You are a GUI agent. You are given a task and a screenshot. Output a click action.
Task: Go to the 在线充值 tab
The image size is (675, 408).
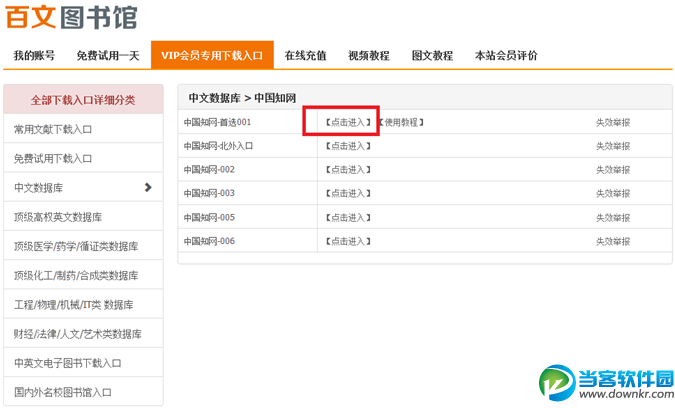[306, 56]
